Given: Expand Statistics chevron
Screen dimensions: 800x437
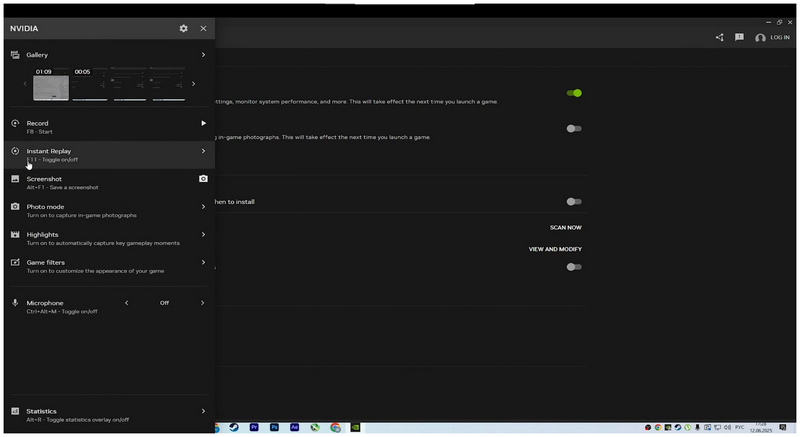Looking at the screenshot, I should 203,411.
